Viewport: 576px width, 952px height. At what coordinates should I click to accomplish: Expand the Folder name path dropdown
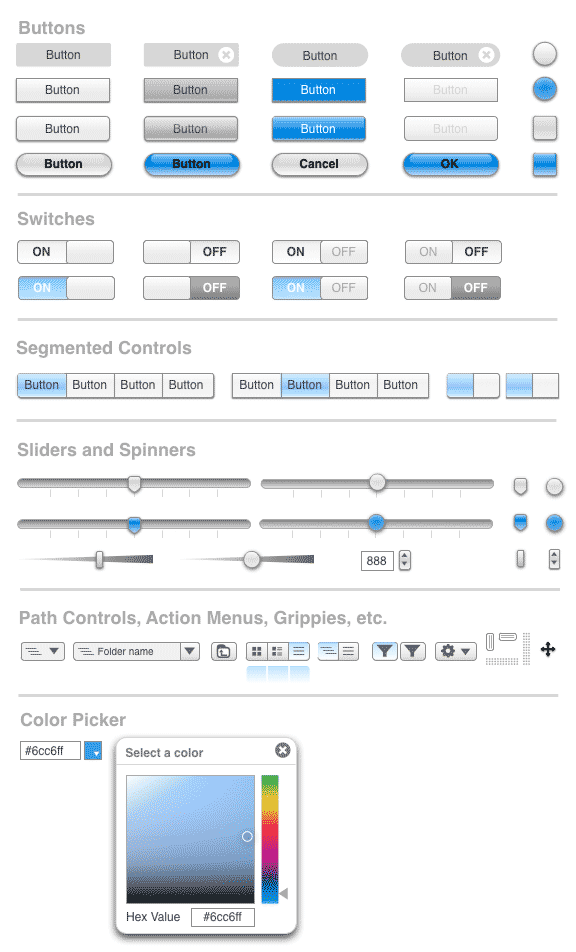(190, 651)
